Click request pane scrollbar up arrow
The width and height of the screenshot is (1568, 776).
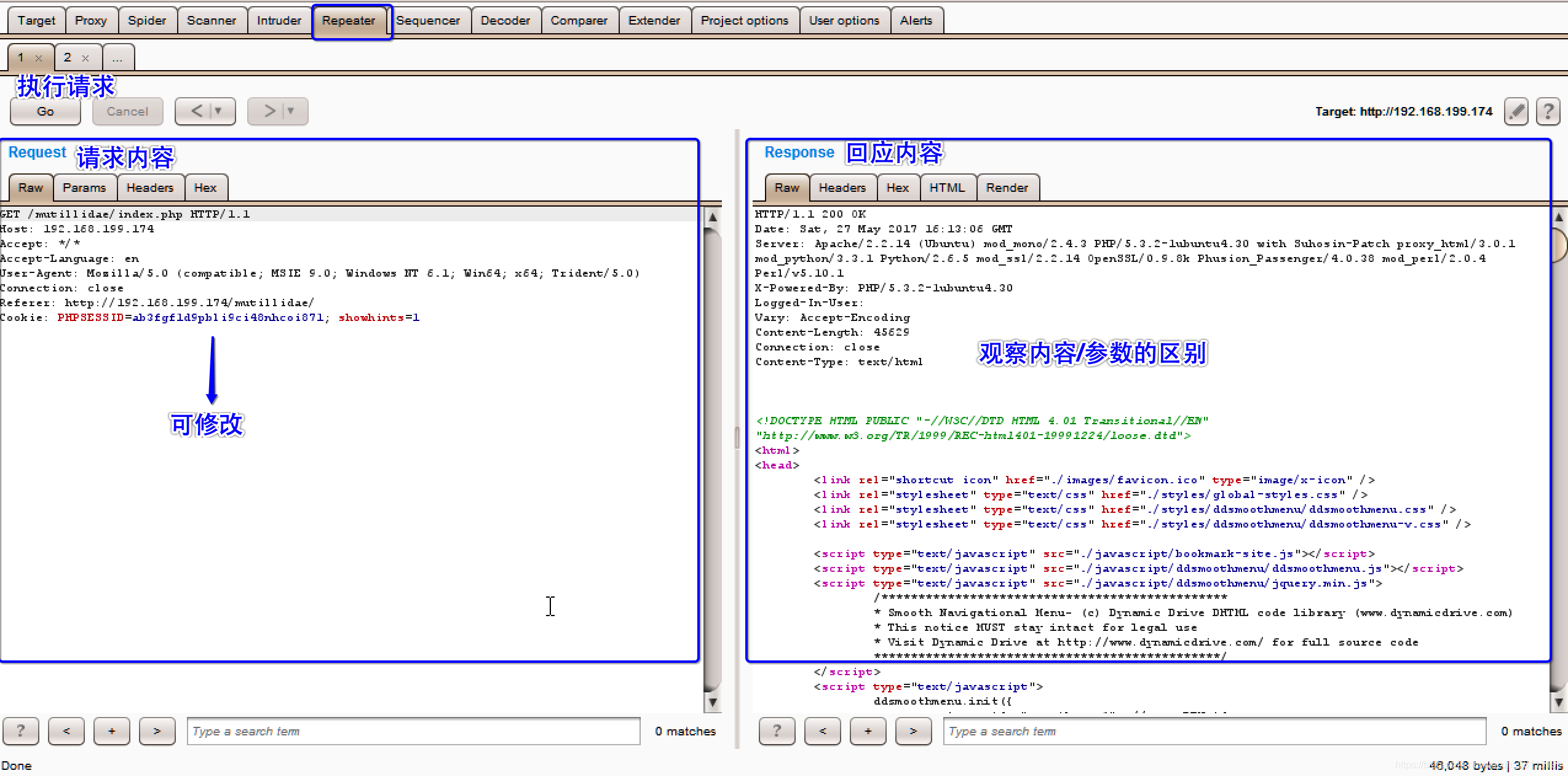[712, 217]
